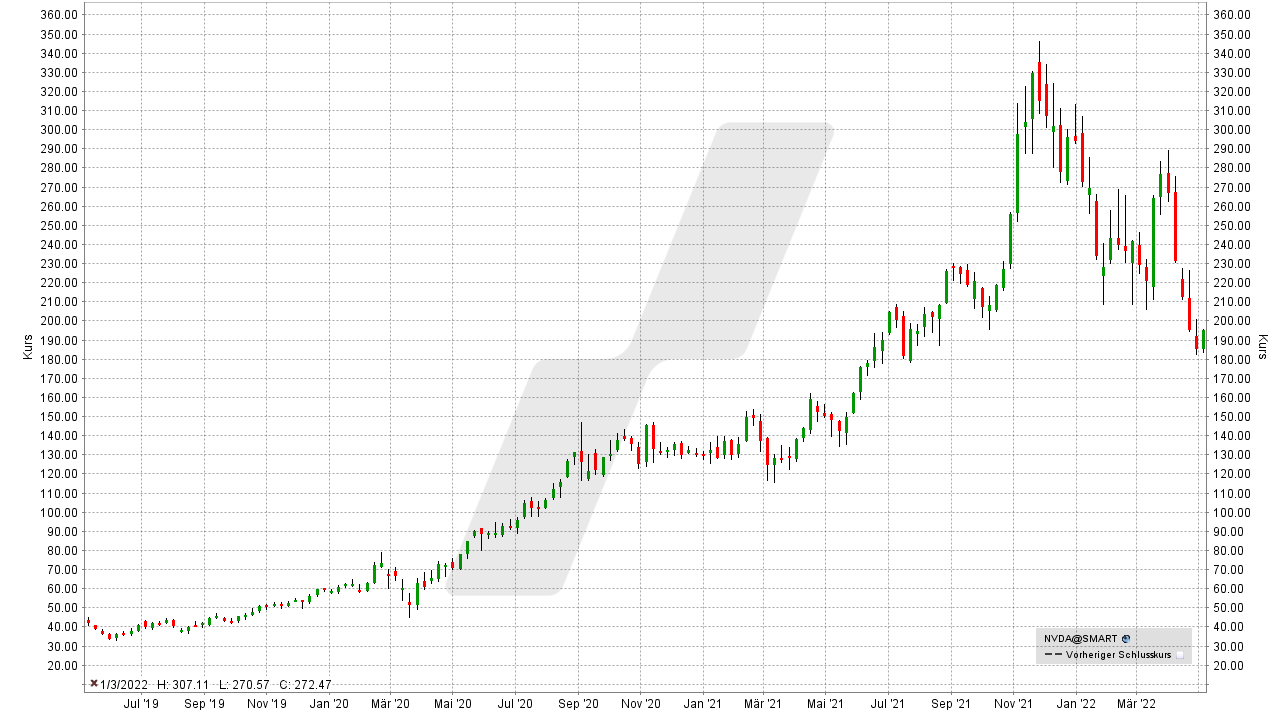This screenshot has height=718, width=1279.
Task: Click the blue globe icon beside NVDA@SMART
Action: (x=1126, y=638)
